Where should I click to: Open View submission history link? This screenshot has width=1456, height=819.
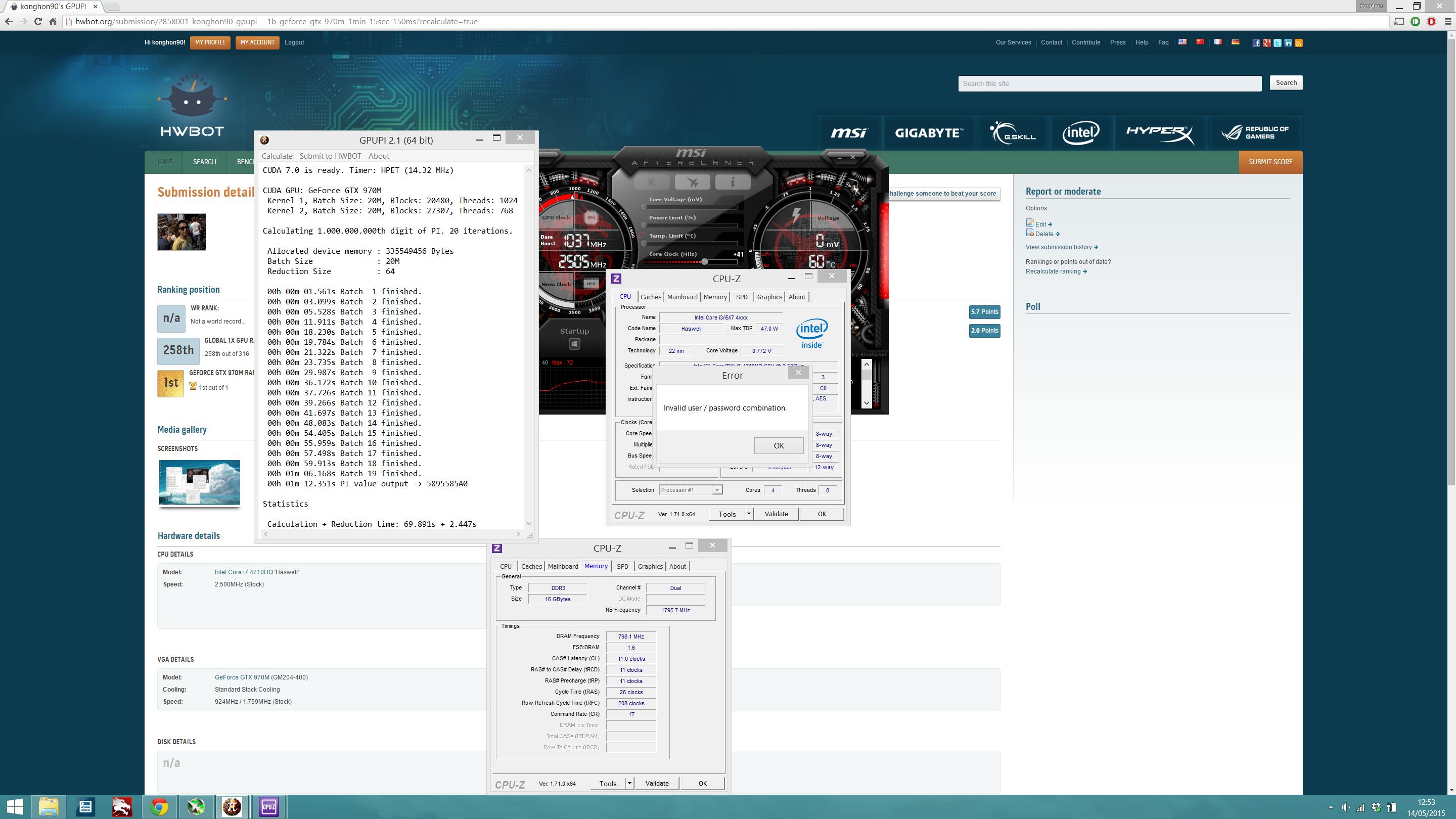tap(1062, 247)
